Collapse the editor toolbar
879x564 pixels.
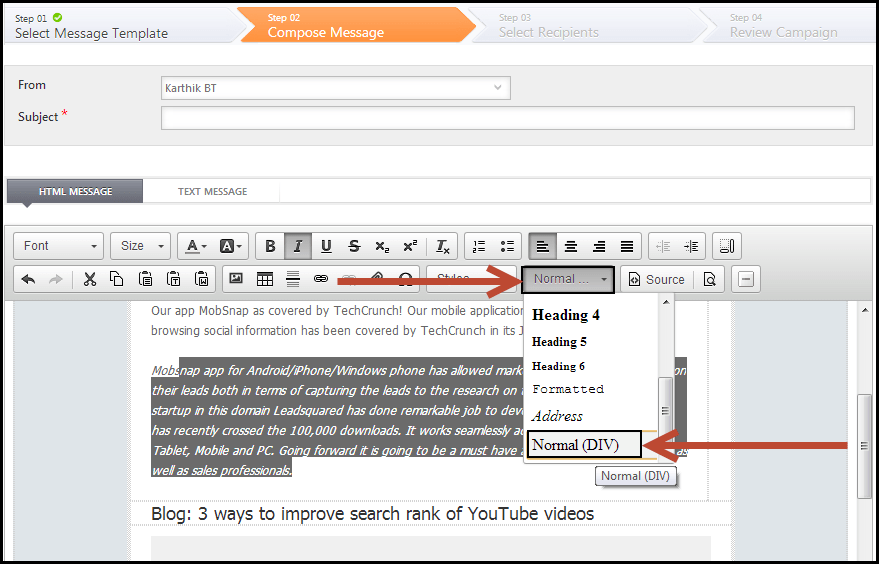(x=746, y=279)
